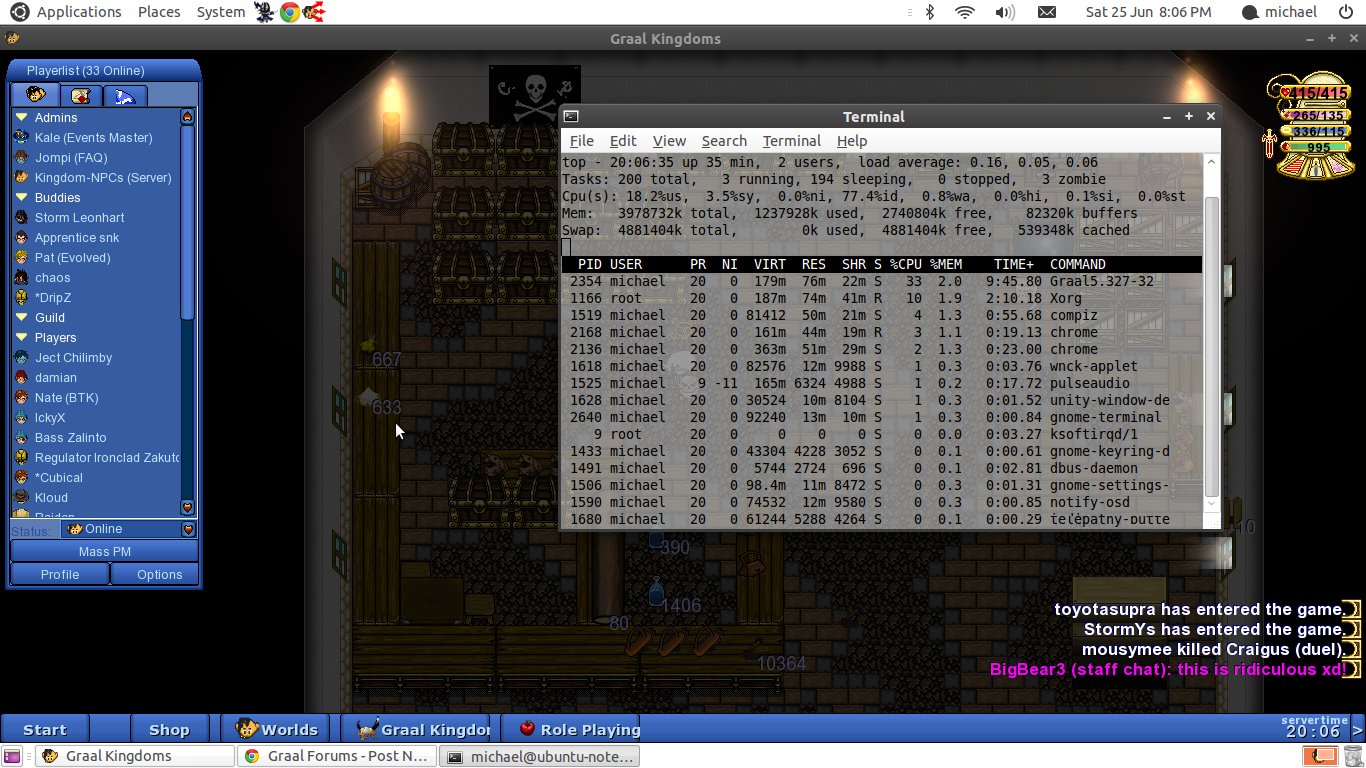Image resolution: width=1366 pixels, height=768 pixels.
Task: Launch Chrome from the top panel
Action: [x=289, y=12]
